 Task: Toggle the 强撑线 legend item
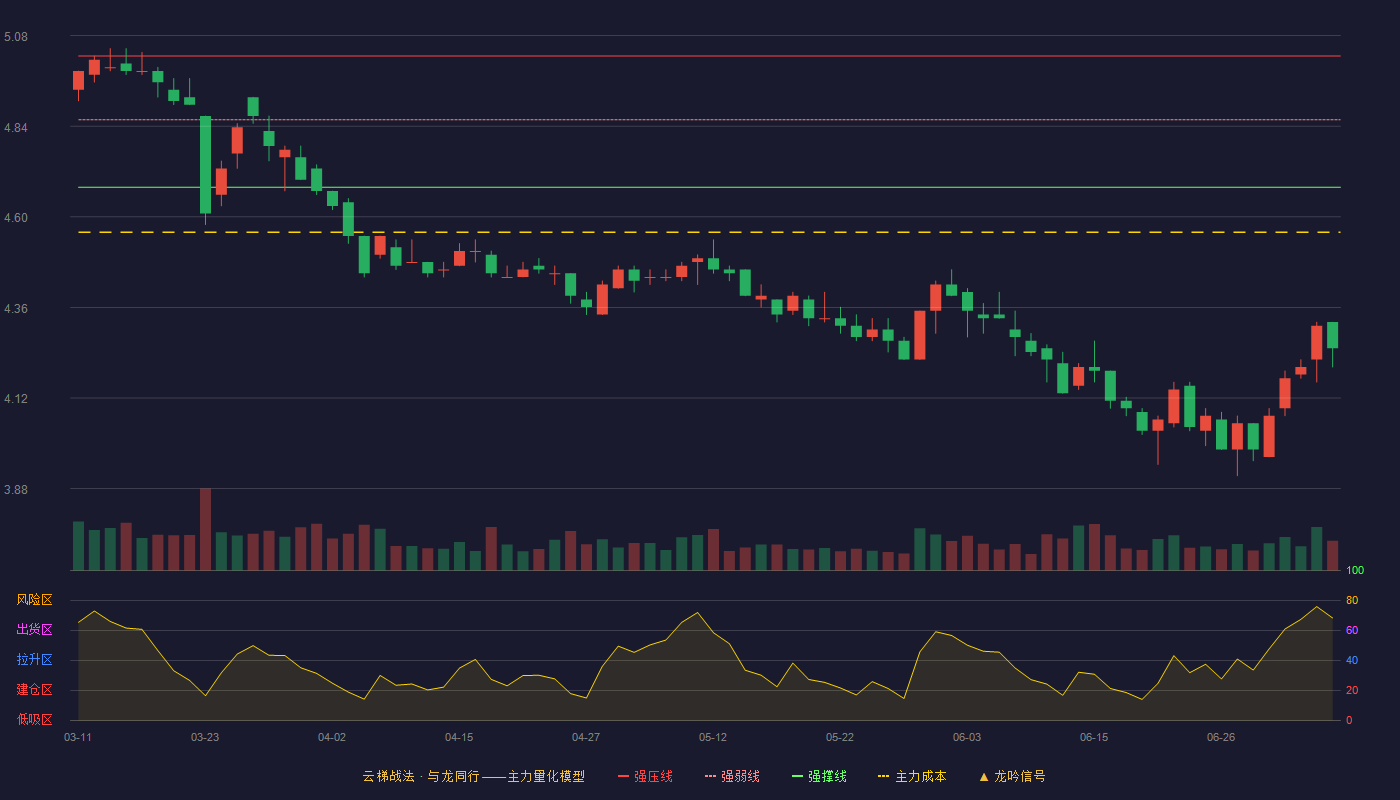819,776
